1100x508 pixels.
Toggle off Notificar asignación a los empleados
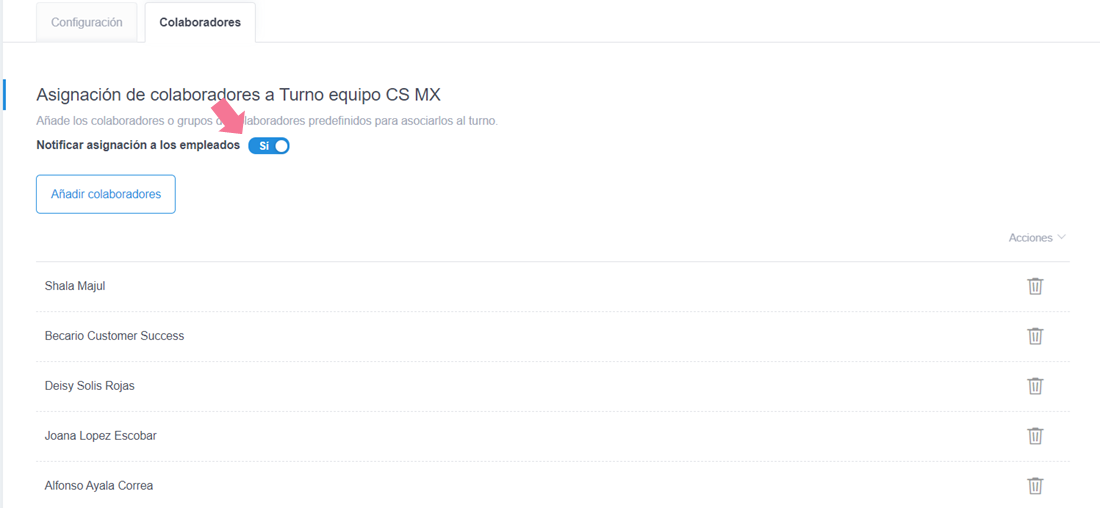point(269,146)
